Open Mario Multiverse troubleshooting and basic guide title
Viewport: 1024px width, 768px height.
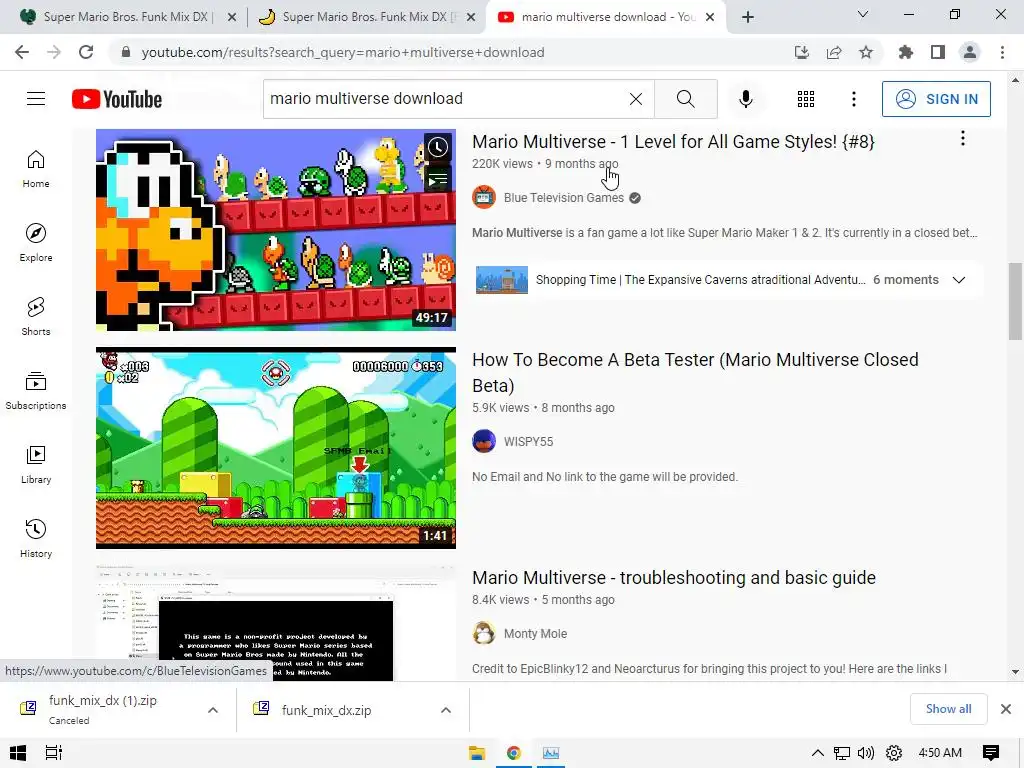tap(674, 578)
